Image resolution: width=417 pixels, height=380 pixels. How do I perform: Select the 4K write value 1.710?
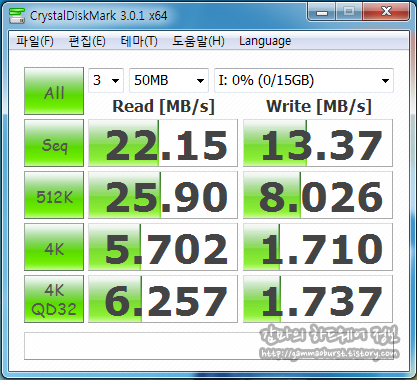(318, 247)
